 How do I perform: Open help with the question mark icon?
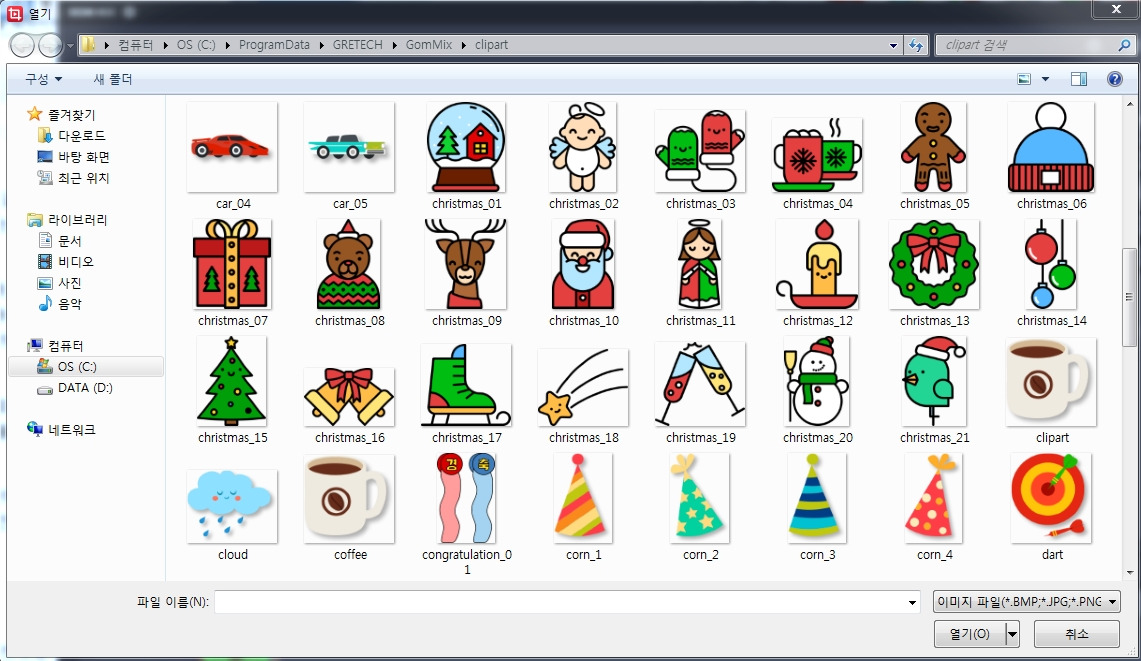tap(1114, 79)
